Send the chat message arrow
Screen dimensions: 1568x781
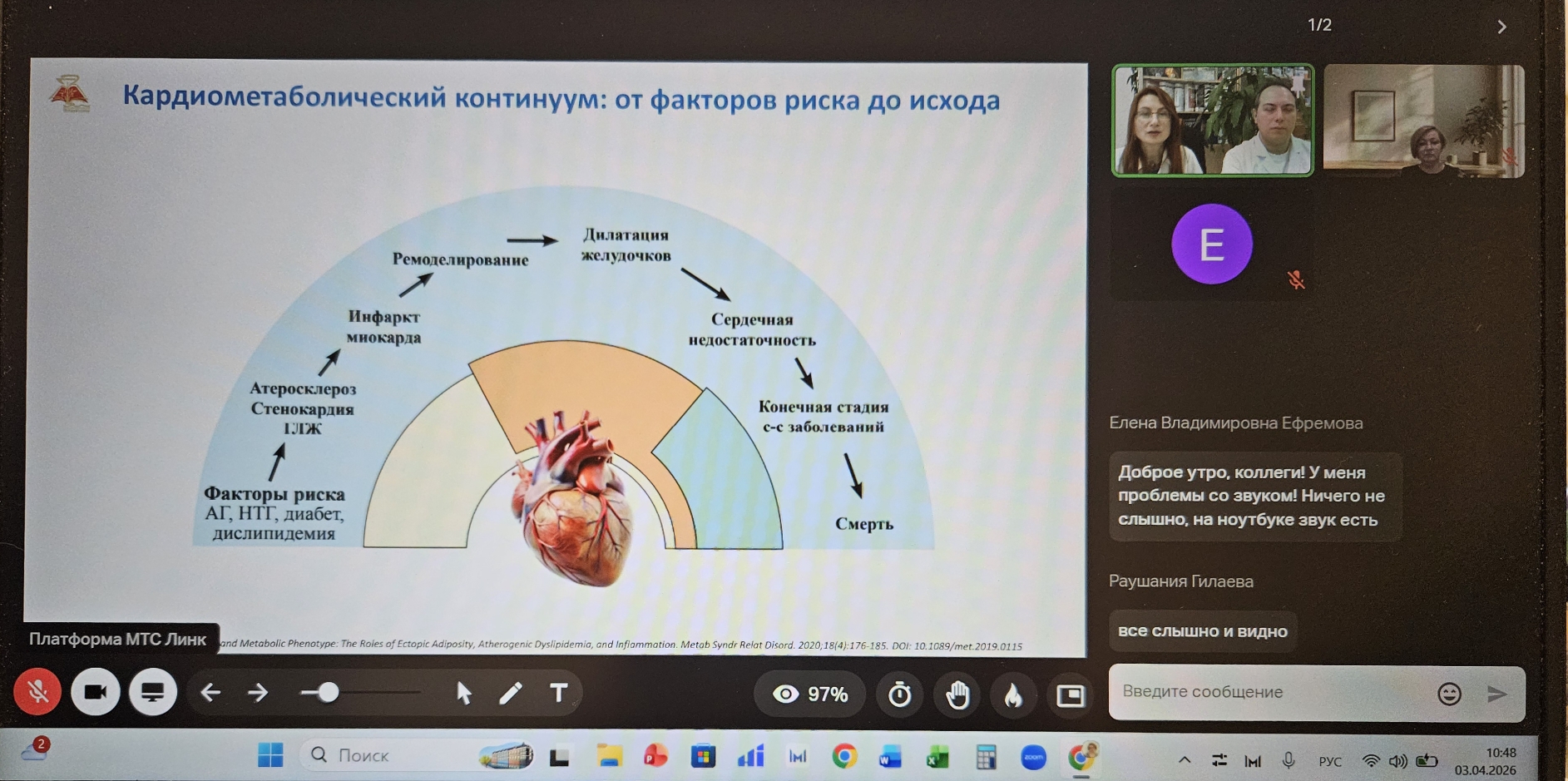coord(1496,694)
